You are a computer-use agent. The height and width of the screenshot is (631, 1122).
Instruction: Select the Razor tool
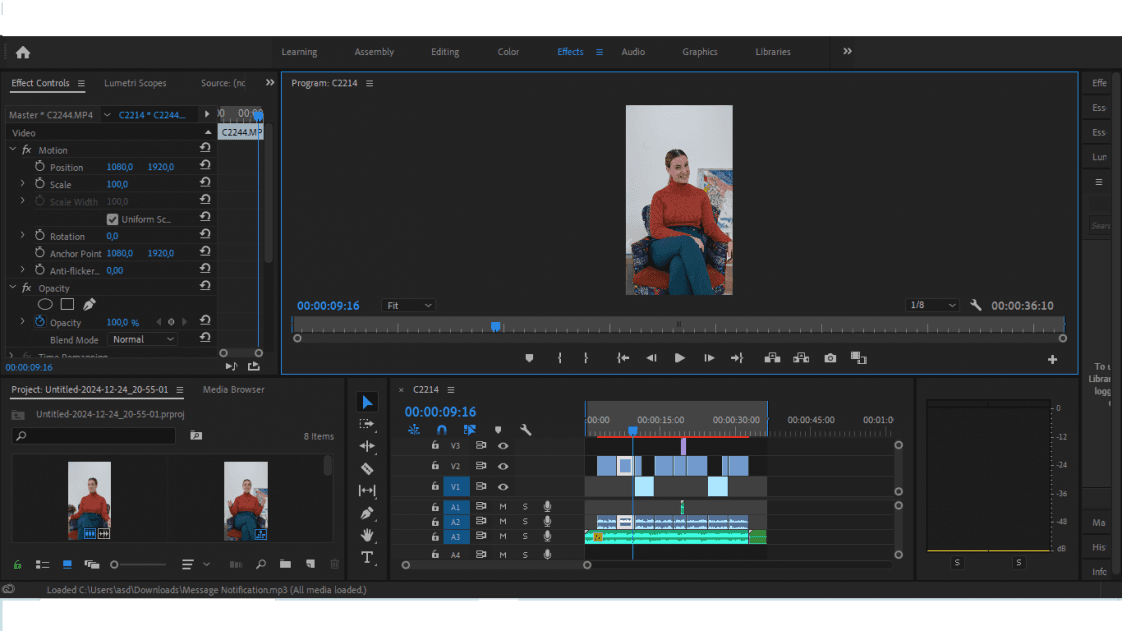tap(367, 469)
